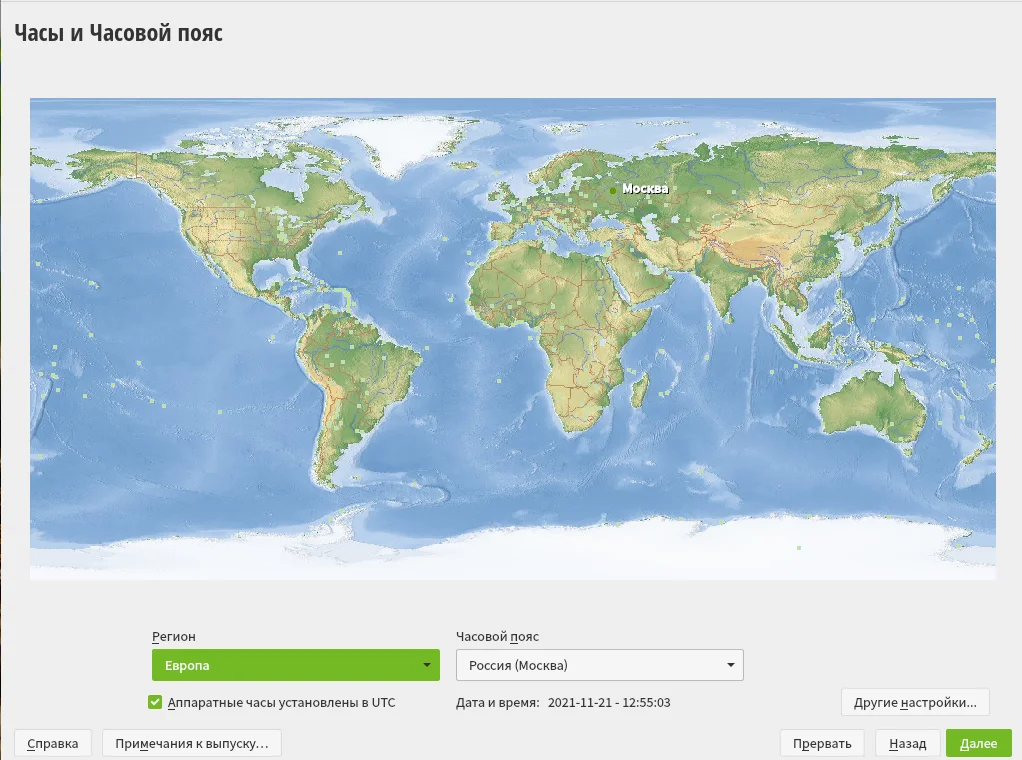The image size is (1022, 760).
Task: Open the Регион dropdown showing Европа
Action: (295, 665)
